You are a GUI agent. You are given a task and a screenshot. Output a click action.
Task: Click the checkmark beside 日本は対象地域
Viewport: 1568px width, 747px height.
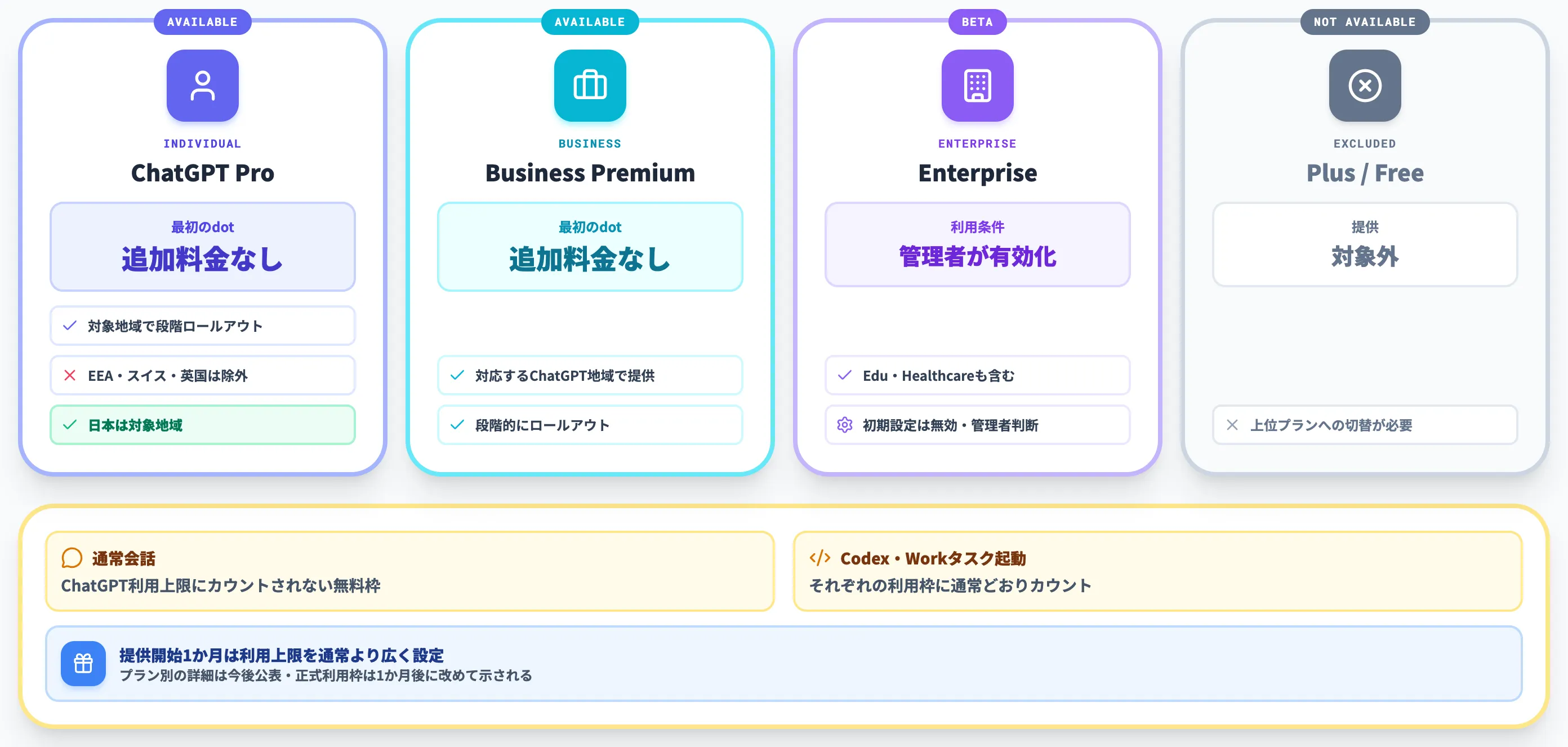coord(70,425)
